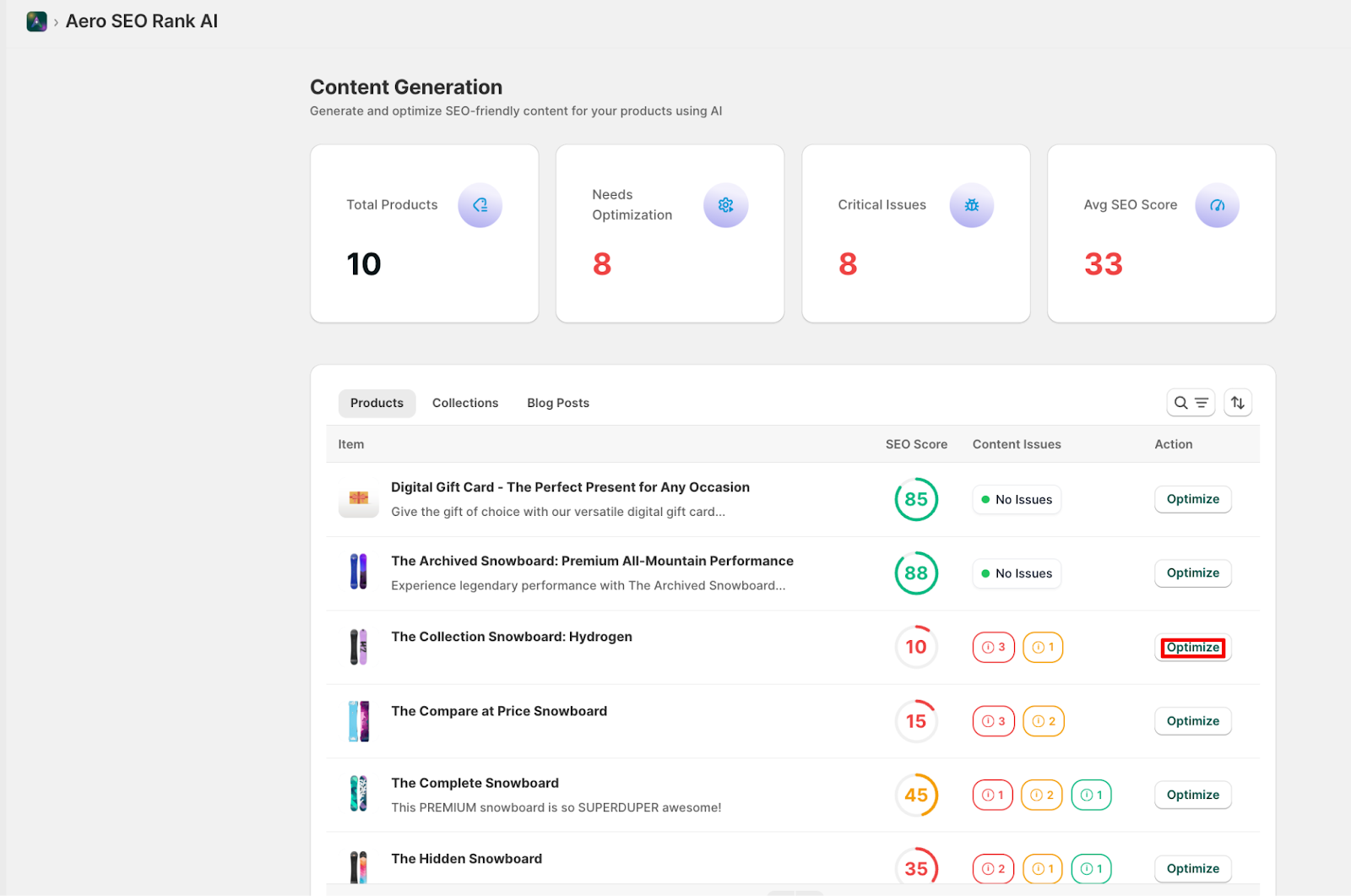
Task: Click red 3-issues badge for Hydrogen snowboard
Action: pyautogui.click(x=993, y=648)
